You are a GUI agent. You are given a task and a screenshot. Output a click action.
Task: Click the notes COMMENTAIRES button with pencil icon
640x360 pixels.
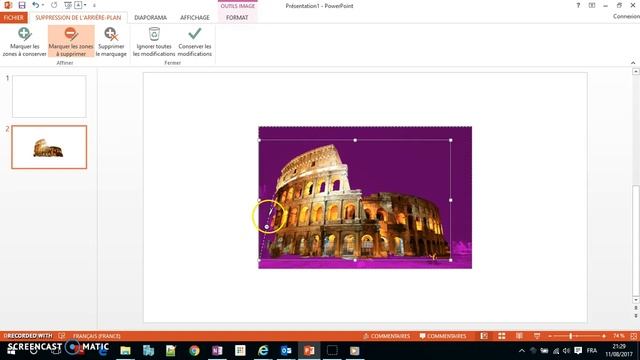(x=386, y=336)
